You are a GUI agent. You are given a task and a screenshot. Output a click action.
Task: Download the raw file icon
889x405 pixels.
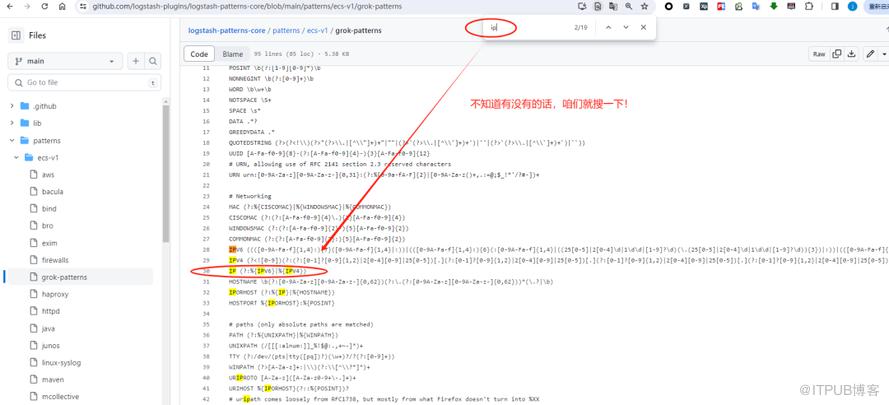coord(851,54)
